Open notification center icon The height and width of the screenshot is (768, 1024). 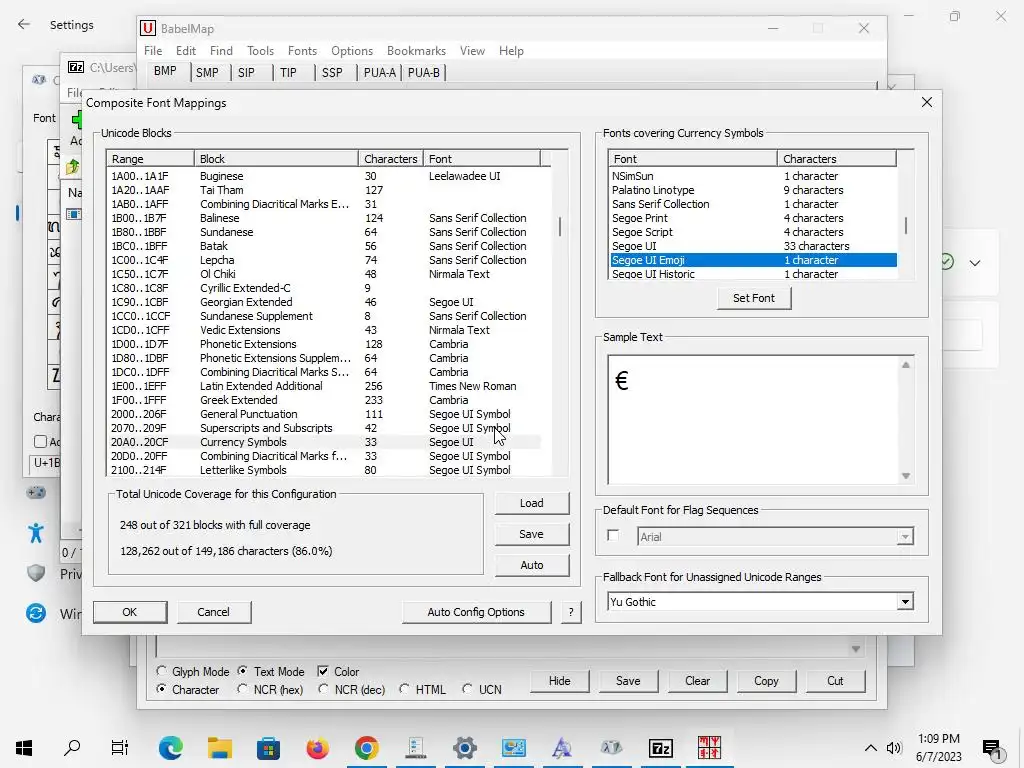click(x=992, y=749)
